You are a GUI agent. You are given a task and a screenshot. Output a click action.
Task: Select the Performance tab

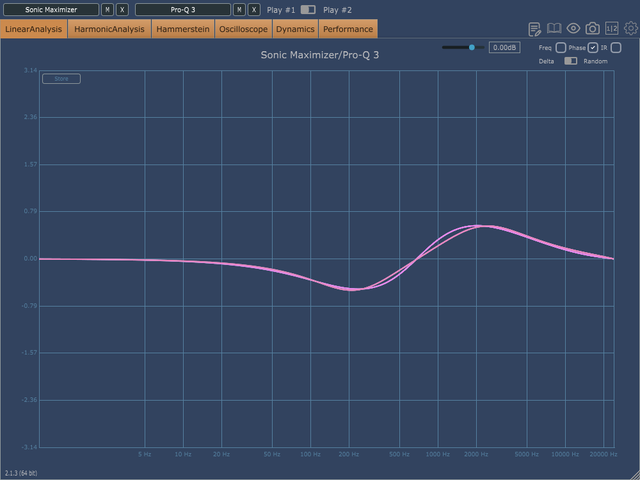348,29
